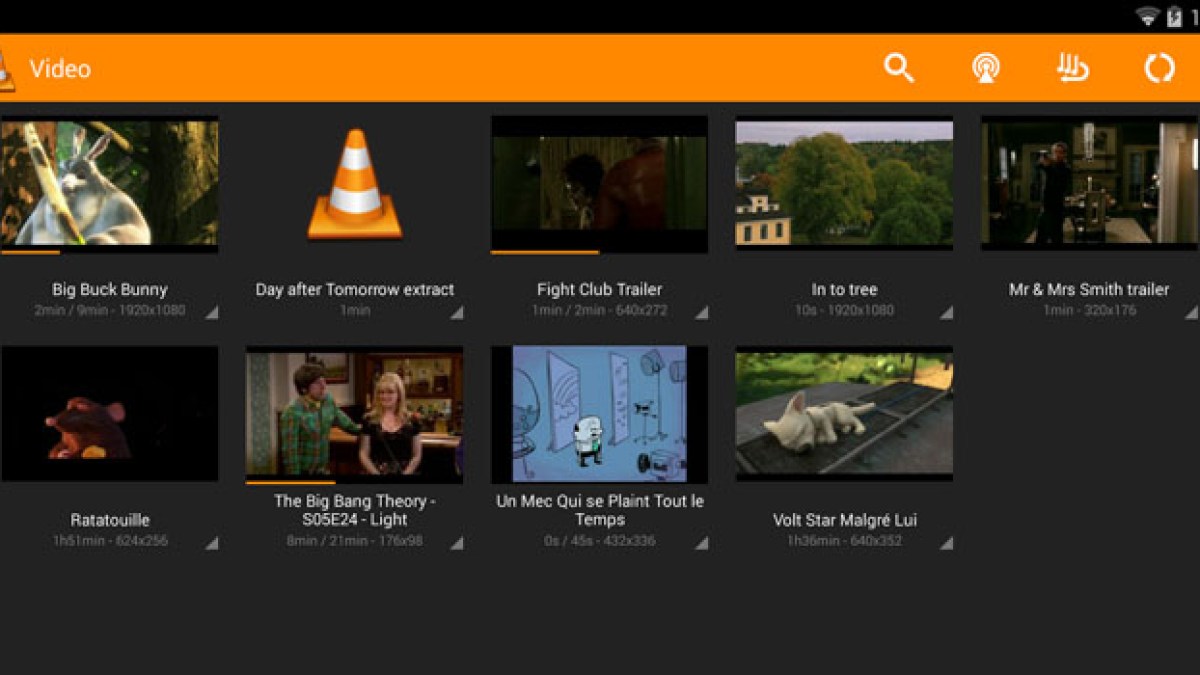This screenshot has height=675, width=1200.
Task: Click '1min / 2min - 640x272' info
Action: click(x=600, y=311)
